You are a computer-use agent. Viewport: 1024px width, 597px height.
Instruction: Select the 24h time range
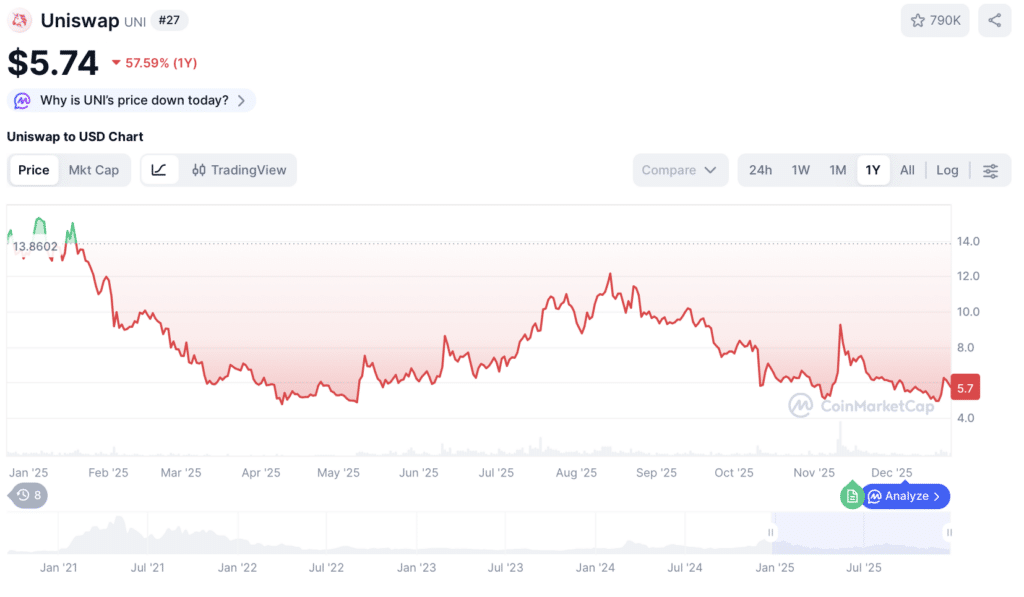(760, 170)
